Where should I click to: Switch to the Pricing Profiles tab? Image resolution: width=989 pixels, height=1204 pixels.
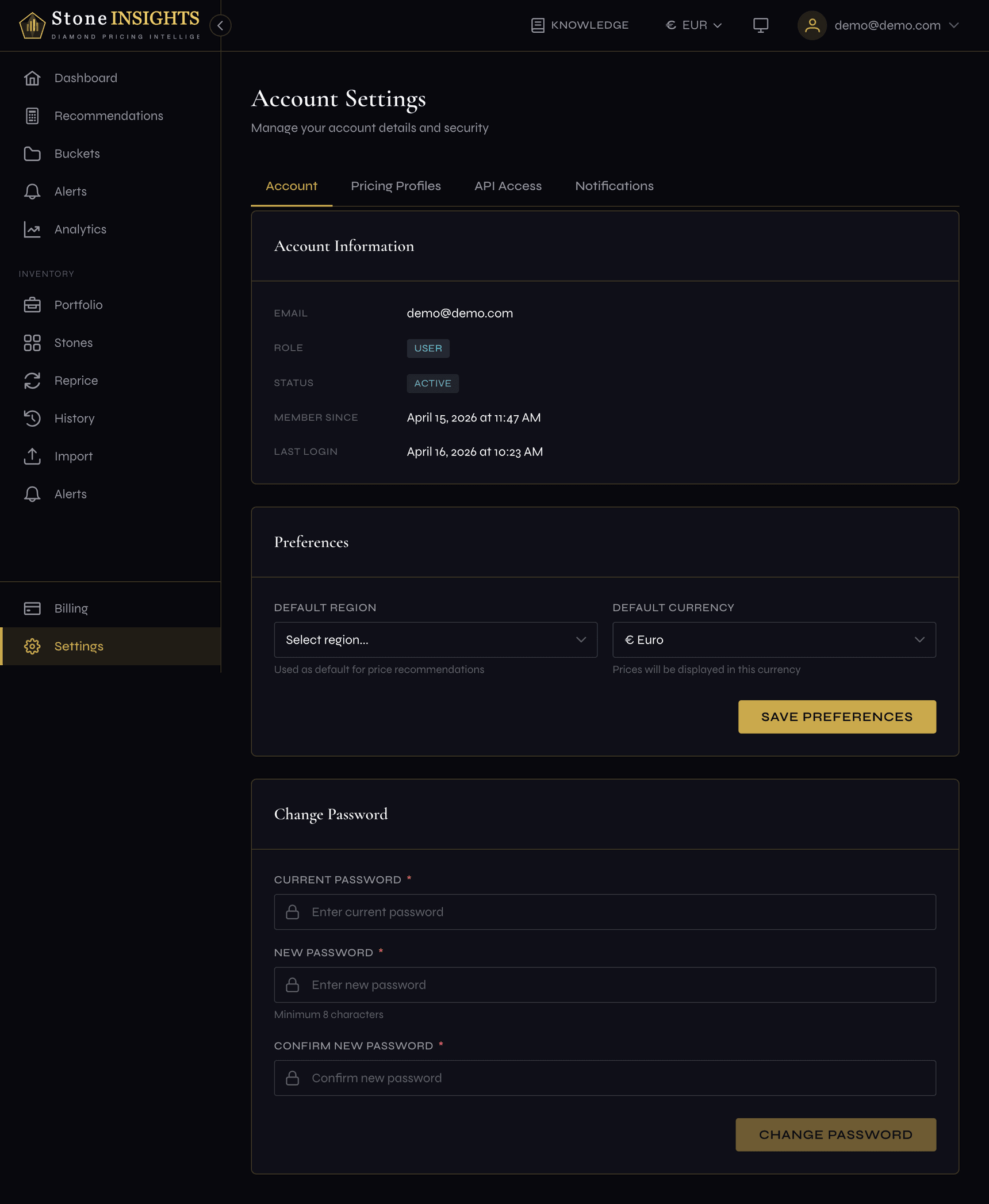coord(396,186)
